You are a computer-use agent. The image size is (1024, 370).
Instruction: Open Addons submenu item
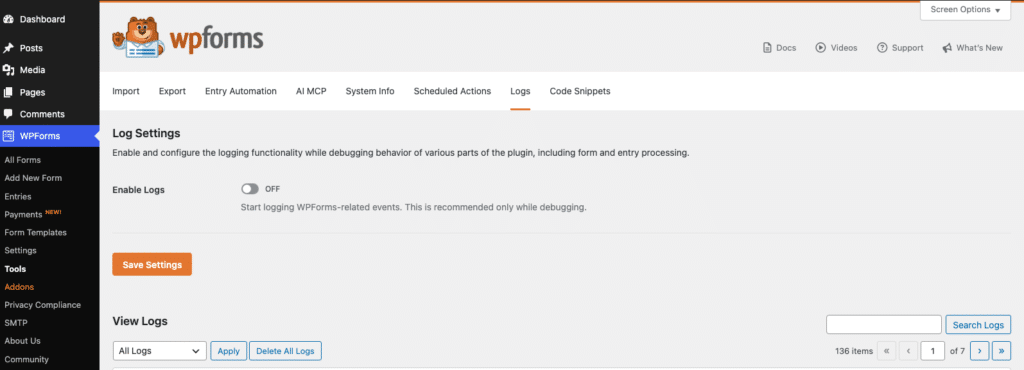pos(19,287)
